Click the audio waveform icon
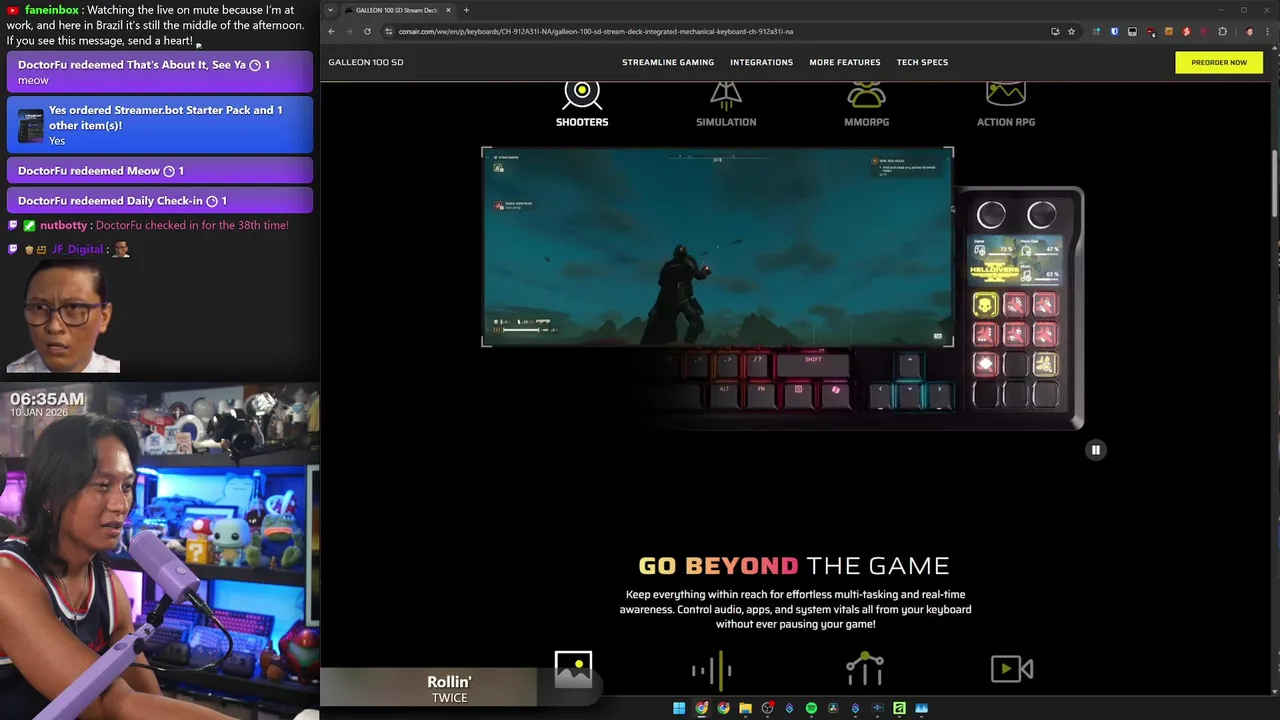Image resolution: width=1280 pixels, height=720 pixels. pyautogui.click(x=712, y=670)
